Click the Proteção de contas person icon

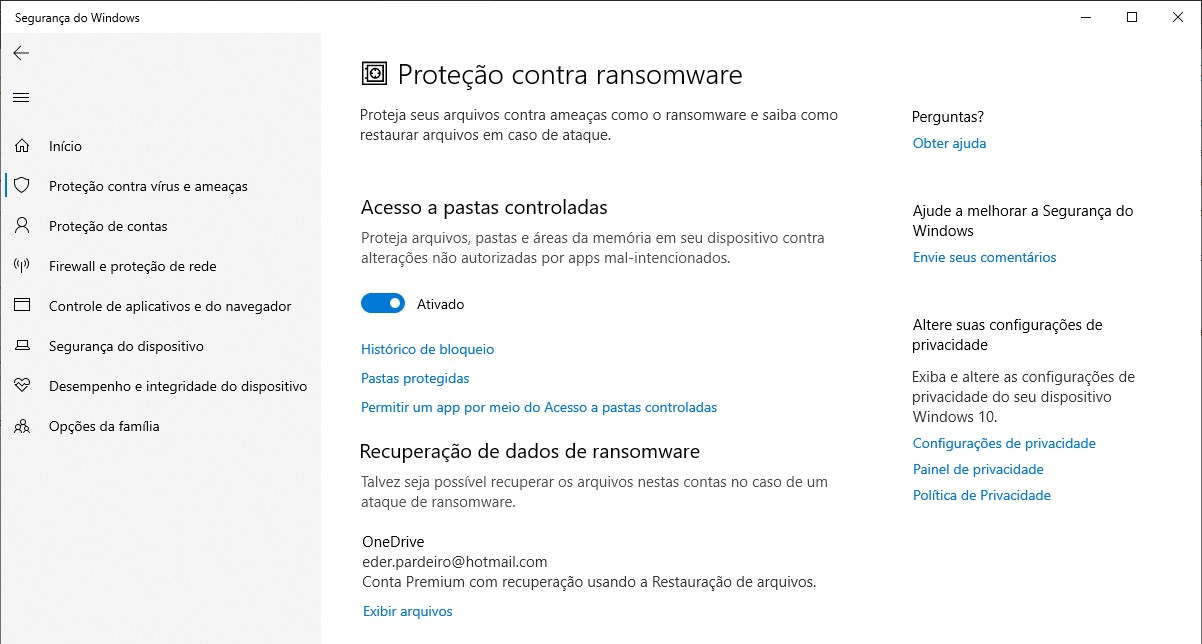[x=22, y=226]
